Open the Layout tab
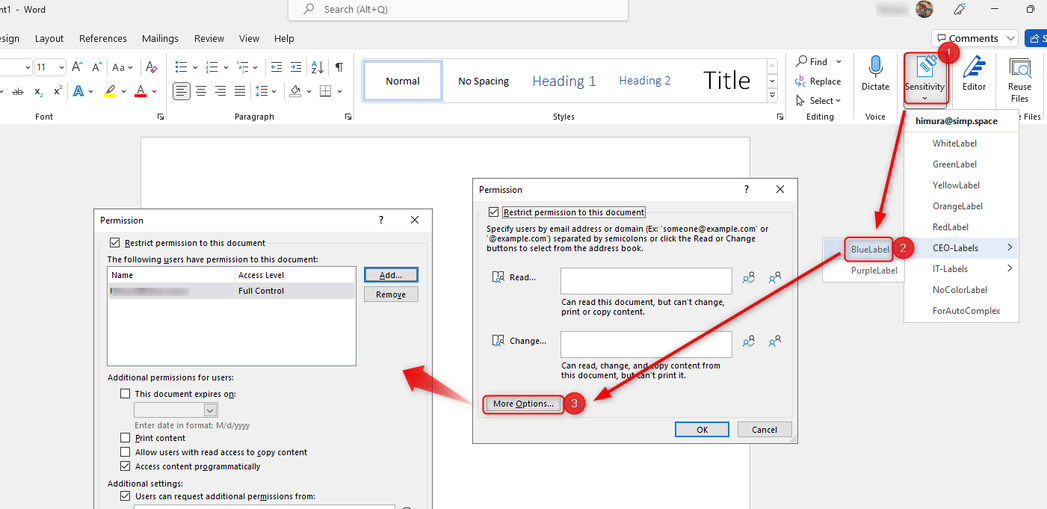The width and height of the screenshot is (1047, 509). (x=49, y=39)
